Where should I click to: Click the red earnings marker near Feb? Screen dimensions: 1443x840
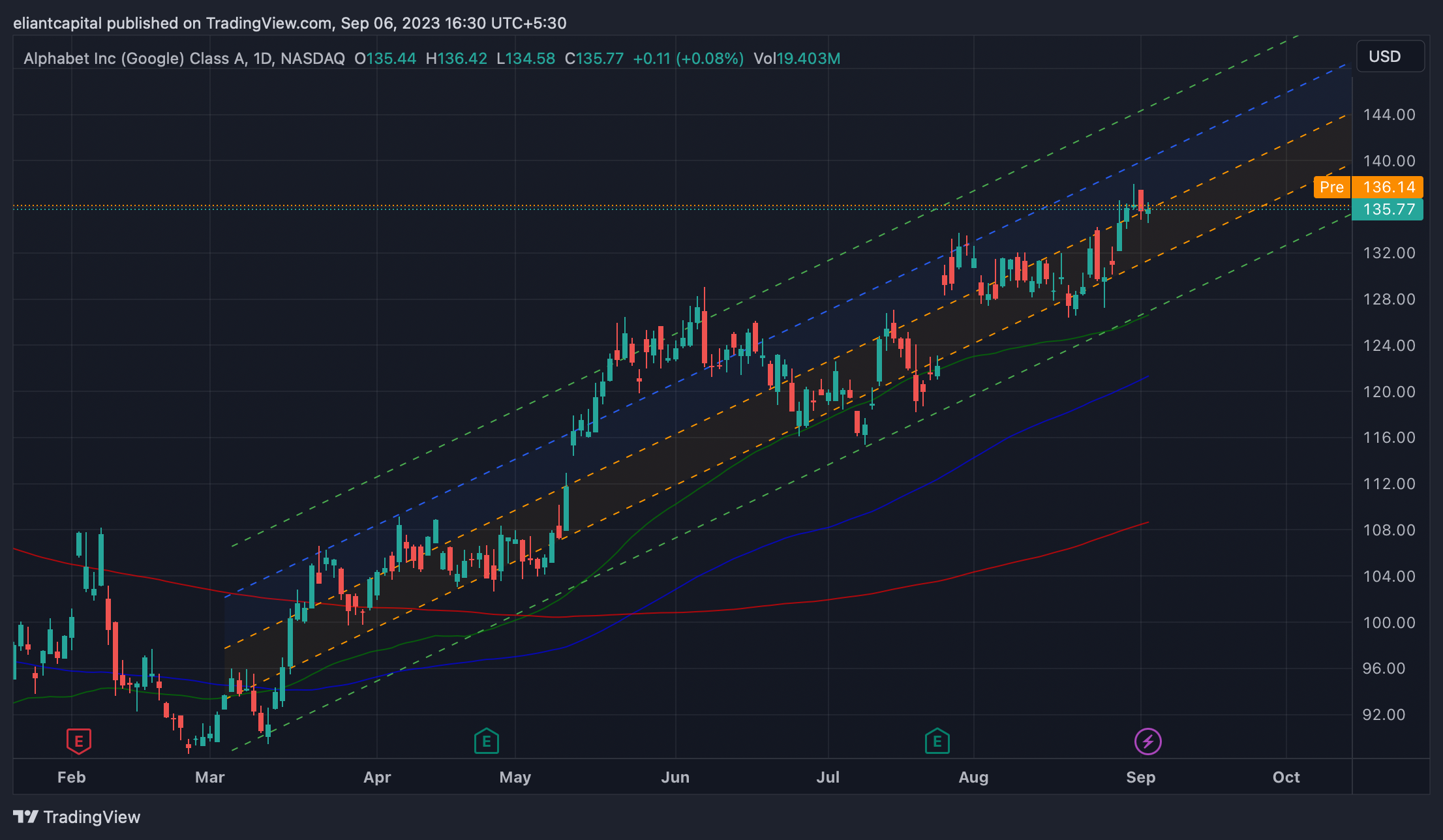(x=78, y=741)
